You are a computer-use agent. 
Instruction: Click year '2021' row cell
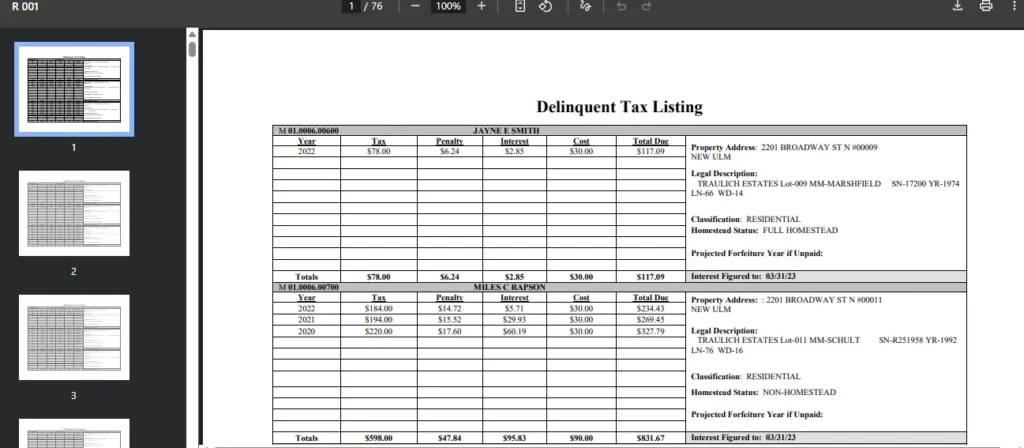point(306,320)
